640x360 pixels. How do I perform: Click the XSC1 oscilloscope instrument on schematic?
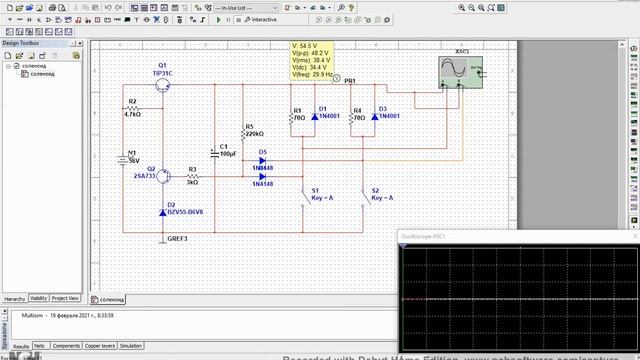click(x=461, y=72)
